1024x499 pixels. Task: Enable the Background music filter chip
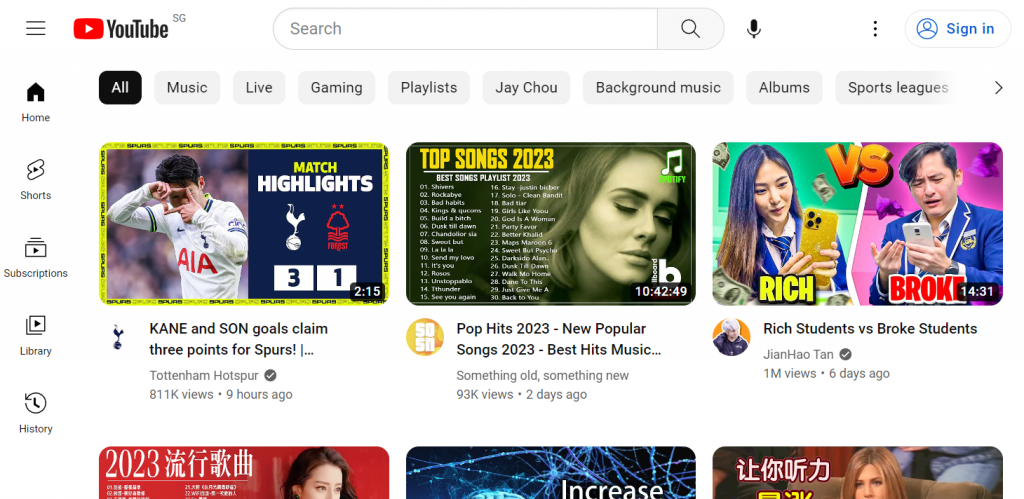tap(658, 88)
